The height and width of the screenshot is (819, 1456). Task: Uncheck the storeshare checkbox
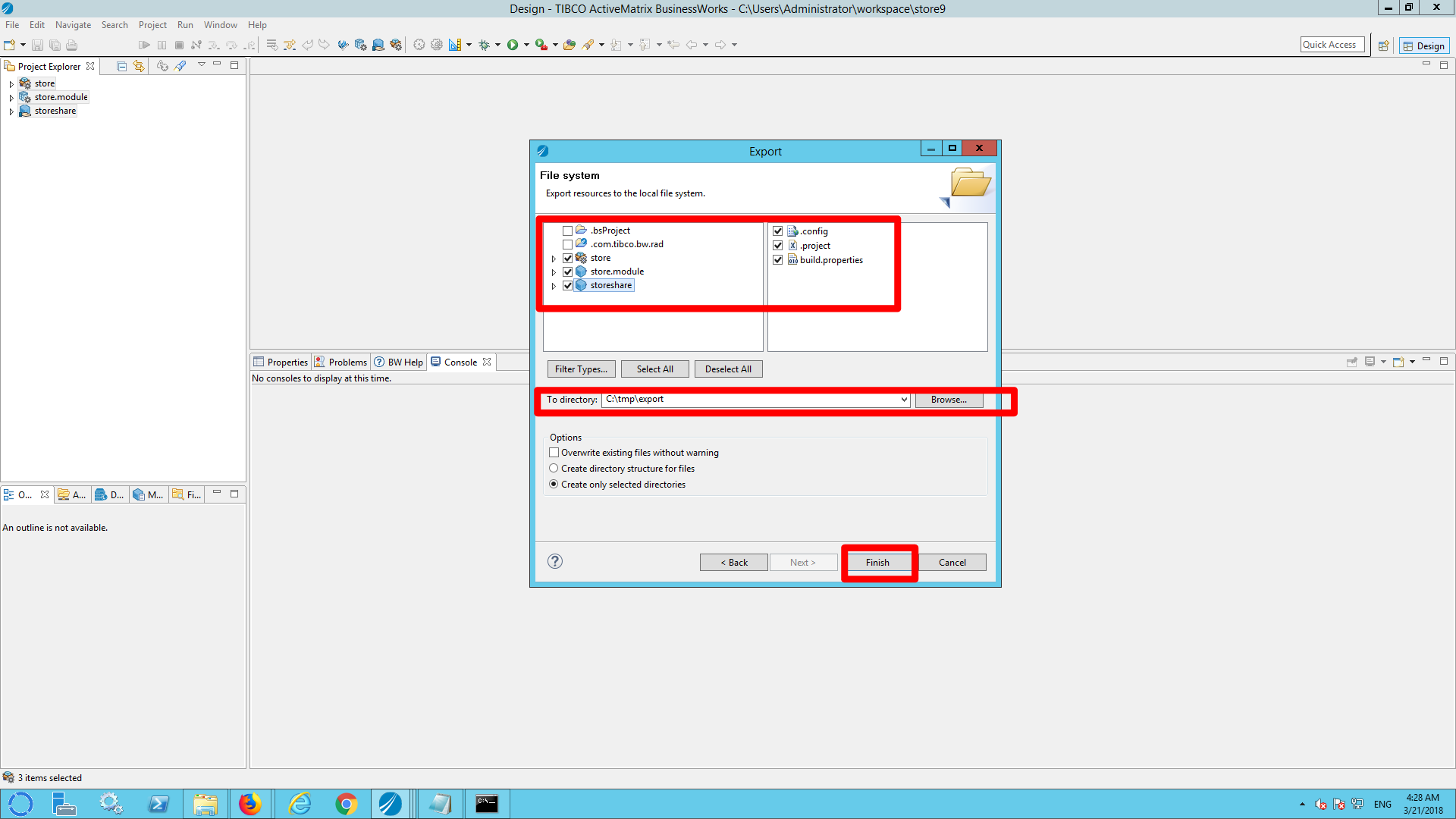click(x=567, y=285)
